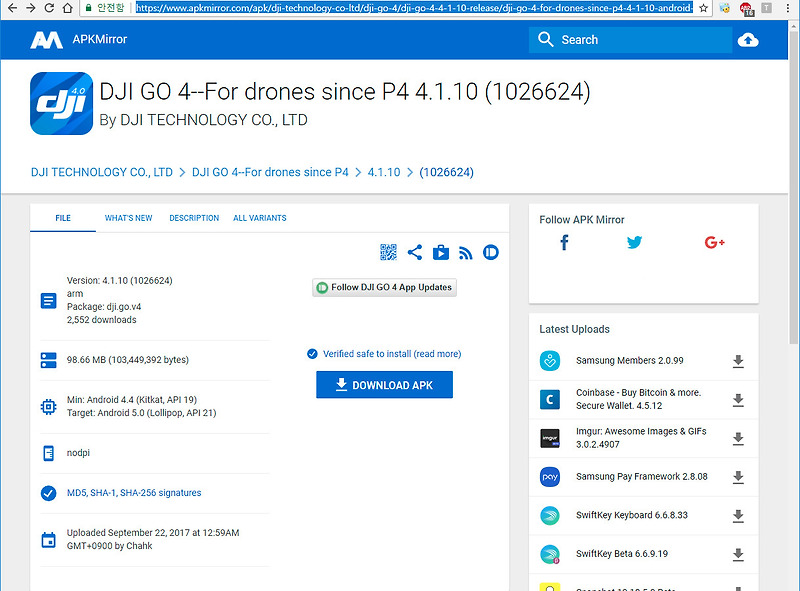Click the DOWNLOAD APK button
Viewport: 800px width, 591px height.
pyautogui.click(x=384, y=385)
